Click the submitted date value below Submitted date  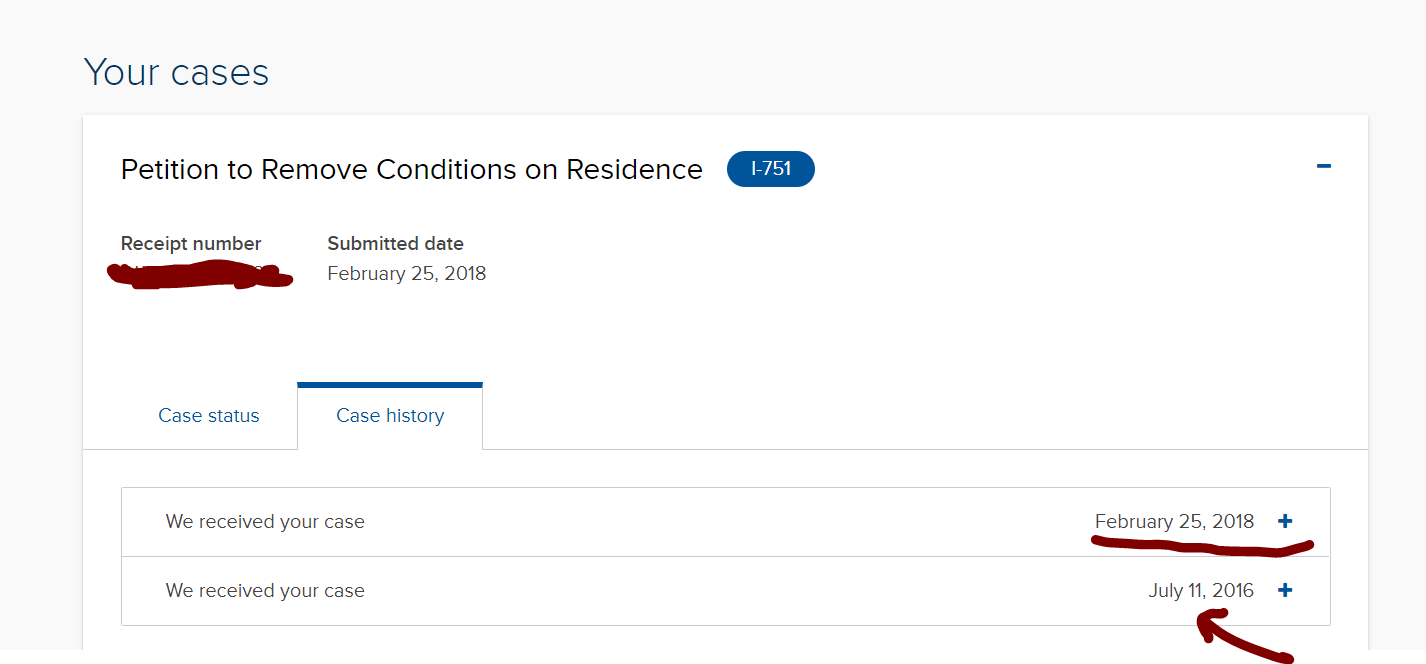tap(406, 274)
